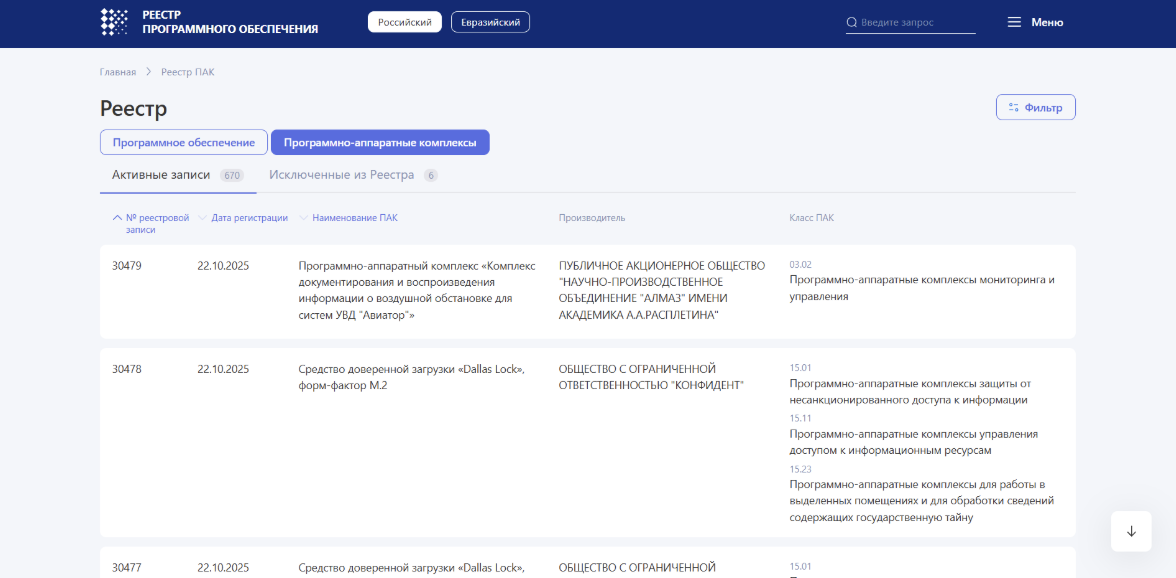Open the Фильтр button
Viewport: 1176px width, 578px height.
1035,106
